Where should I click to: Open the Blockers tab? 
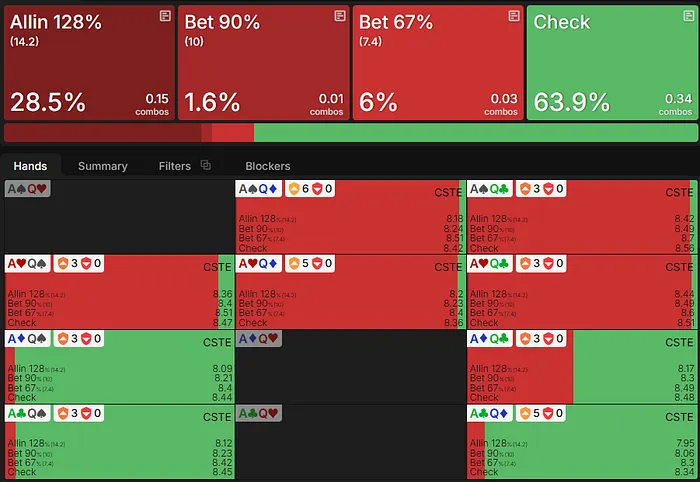click(x=267, y=166)
